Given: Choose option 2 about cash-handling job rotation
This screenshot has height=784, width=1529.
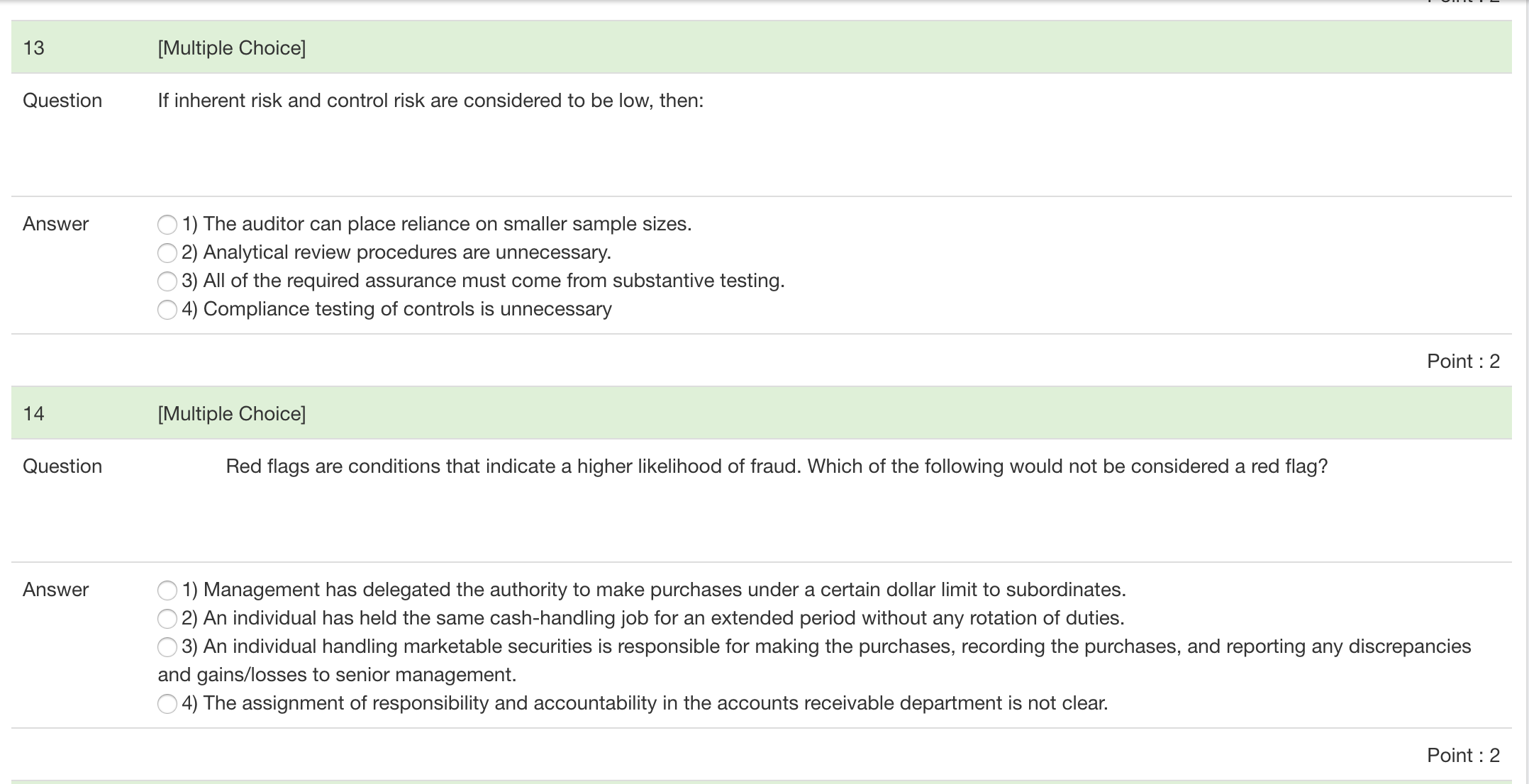Looking at the screenshot, I should [x=167, y=618].
